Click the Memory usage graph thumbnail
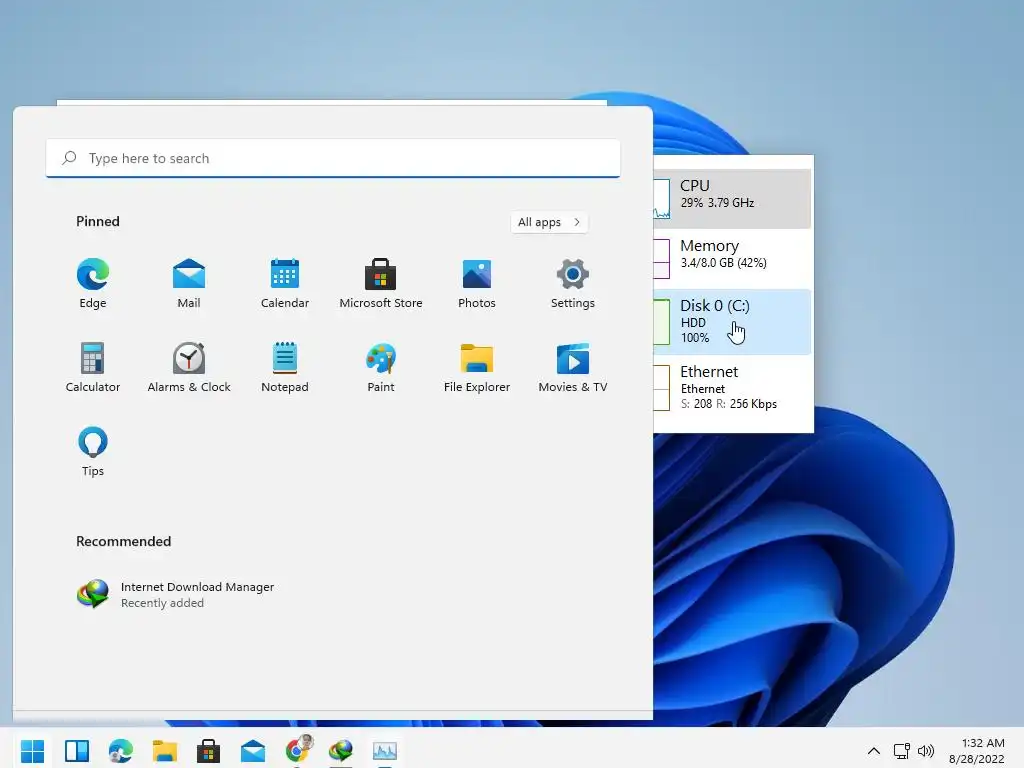Image resolution: width=1024 pixels, height=768 pixels. pyautogui.click(x=662, y=259)
